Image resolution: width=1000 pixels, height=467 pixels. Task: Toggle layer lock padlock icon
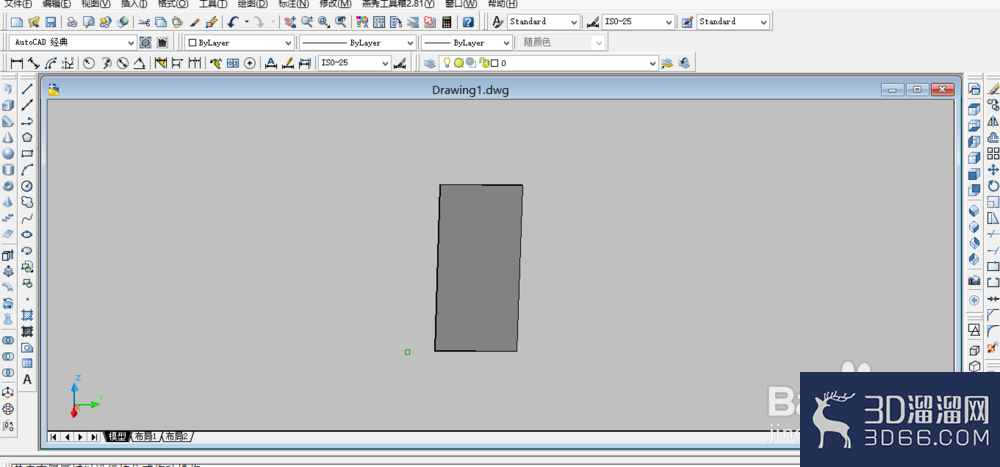click(x=483, y=63)
